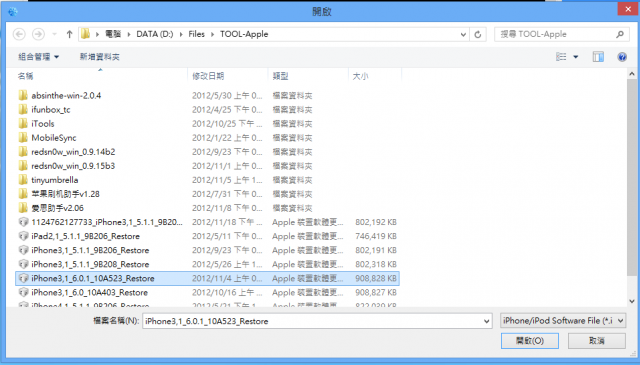The image size is (640, 365).
Task: Go back with the Back arrow button
Action: coord(19,34)
